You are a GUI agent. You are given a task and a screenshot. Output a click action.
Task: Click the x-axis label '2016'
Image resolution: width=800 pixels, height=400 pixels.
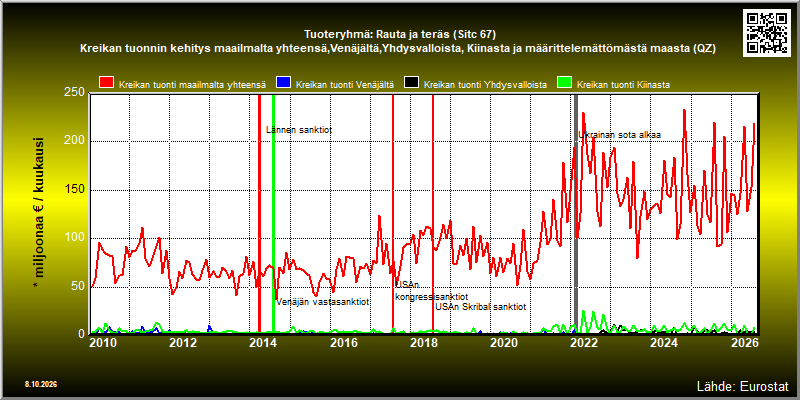tap(343, 342)
